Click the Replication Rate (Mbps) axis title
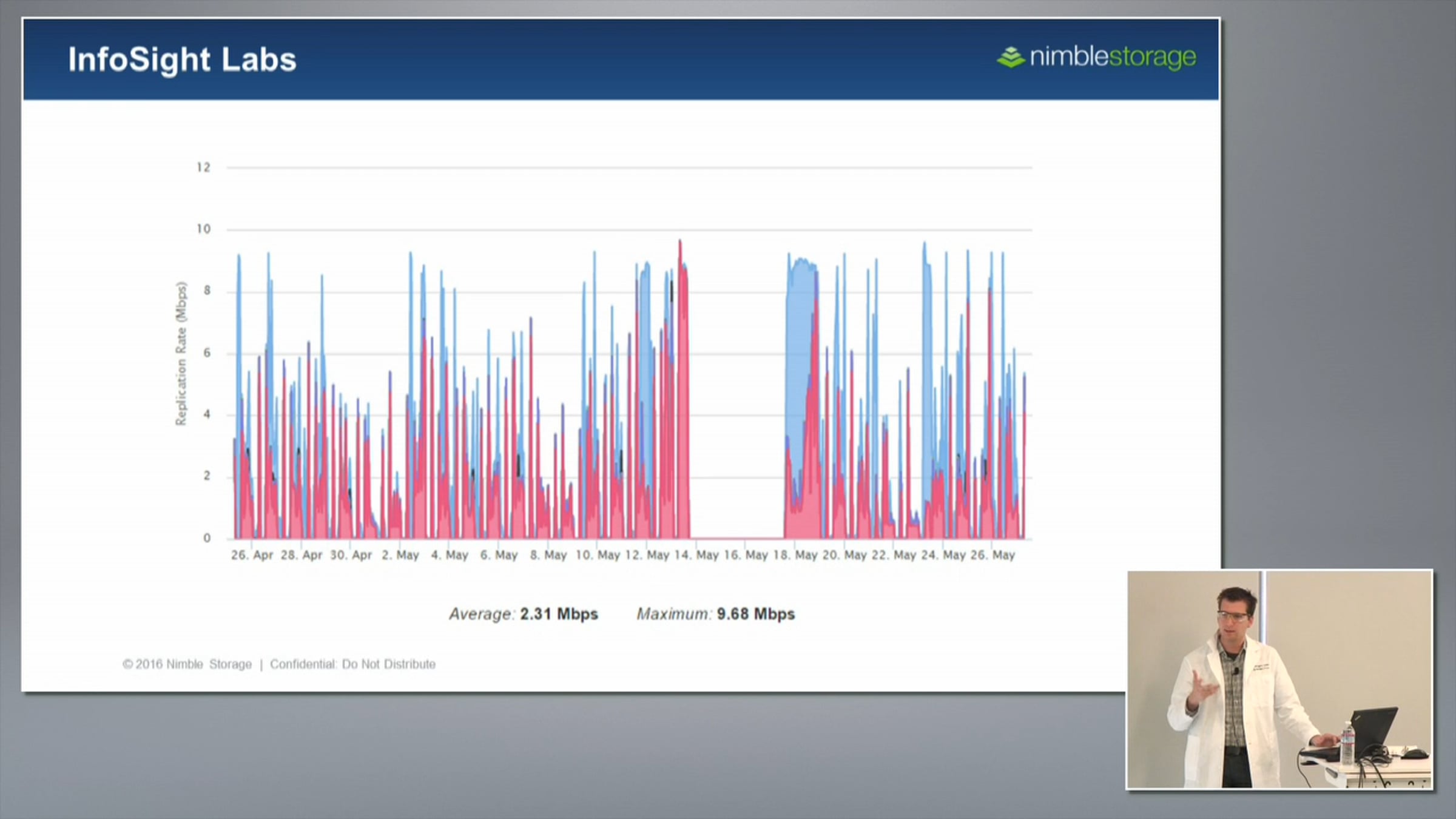The height and width of the screenshot is (819, 1456). click(181, 354)
